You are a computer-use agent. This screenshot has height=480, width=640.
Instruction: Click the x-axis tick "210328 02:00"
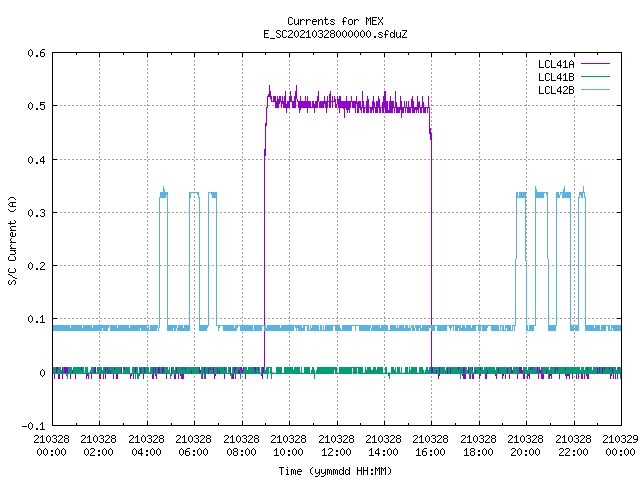[x=98, y=446]
